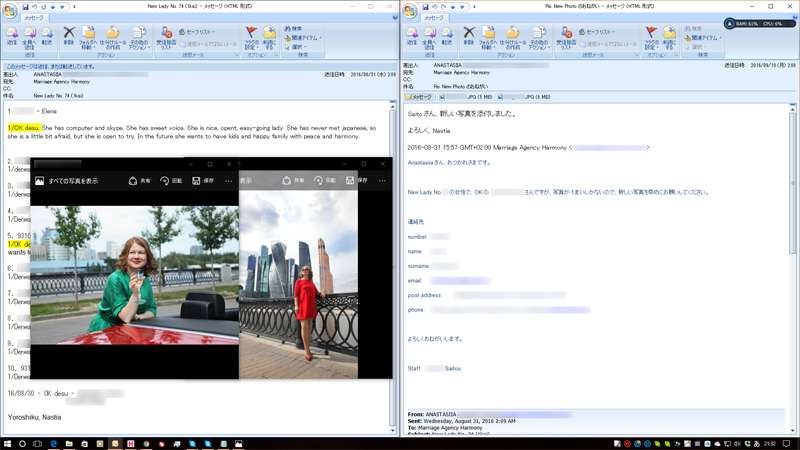Click Share (共有) in front Photos window
The width and height of the screenshot is (800, 450).
pos(139,181)
